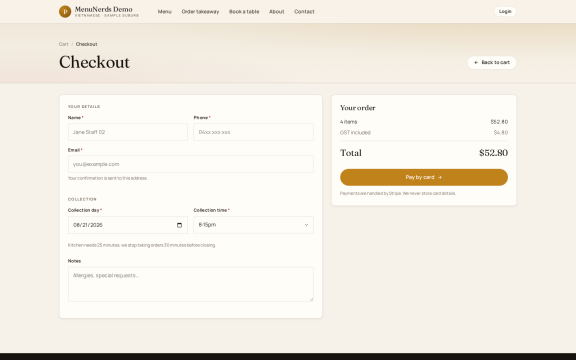Navigate to the About page
The height and width of the screenshot is (360, 576).
pyautogui.click(x=277, y=12)
